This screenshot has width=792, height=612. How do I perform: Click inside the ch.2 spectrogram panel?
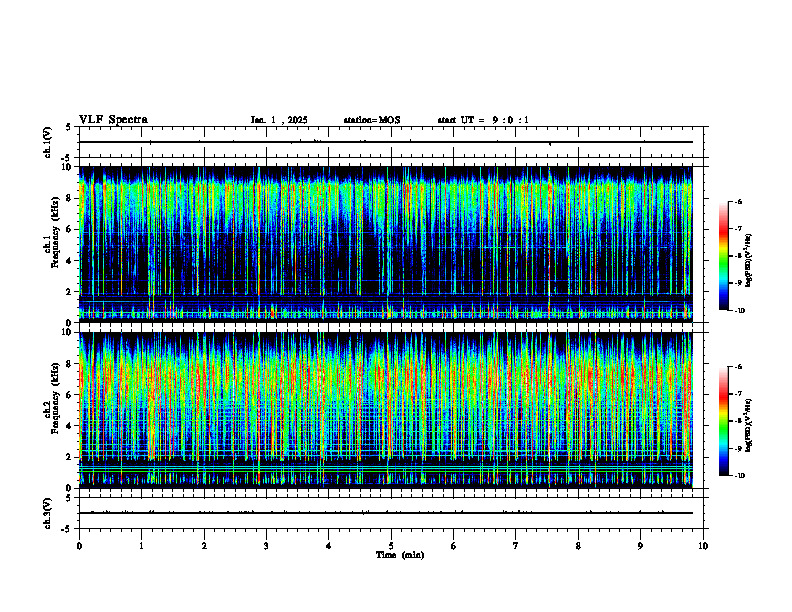[x=385, y=410]
